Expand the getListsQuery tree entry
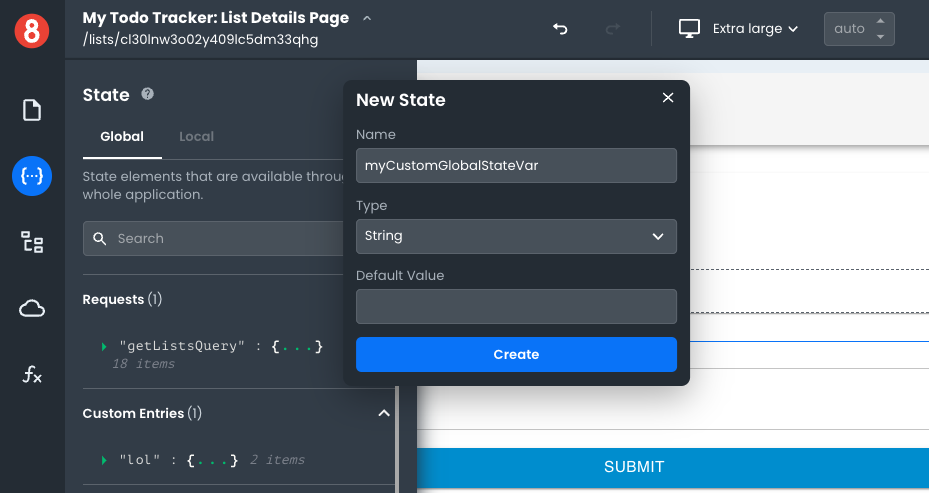This screenshot has height=493, width=929. (x=104, y=346)
